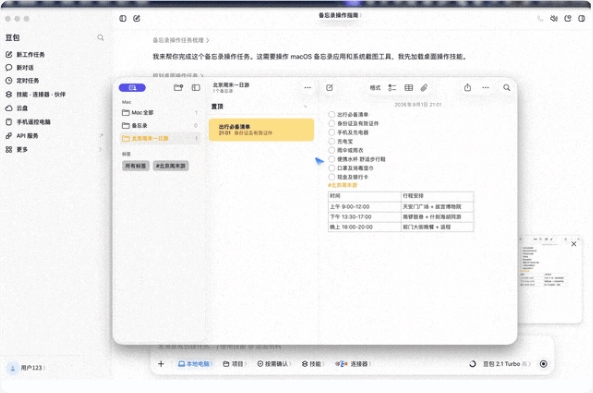Image resolution: width=593 pixels, height=393 pixels.
Task: Check off 手机及充电器
Action: pyautogui.click(x=331, y=132)
